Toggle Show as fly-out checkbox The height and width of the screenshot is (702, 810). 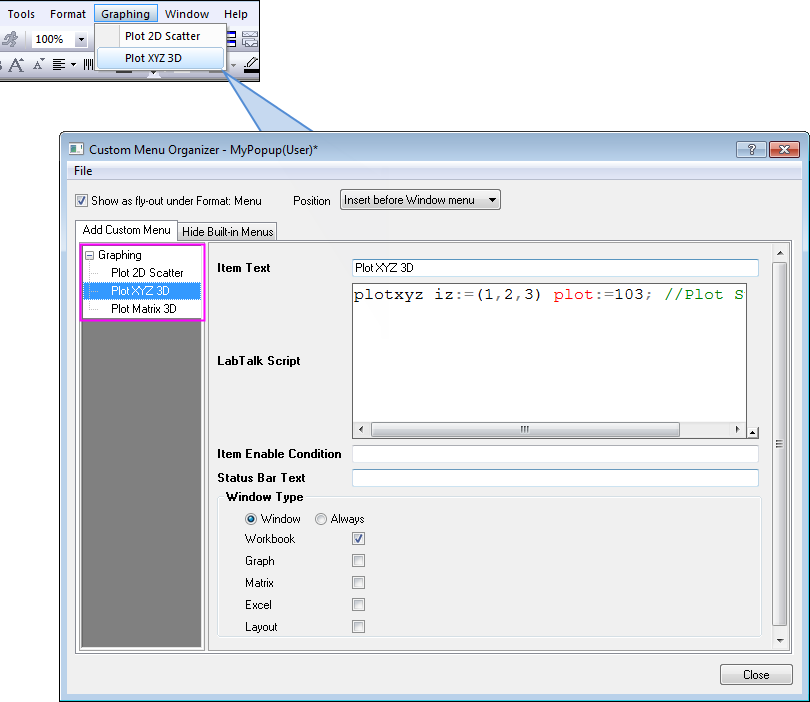(x=82, y=200)
